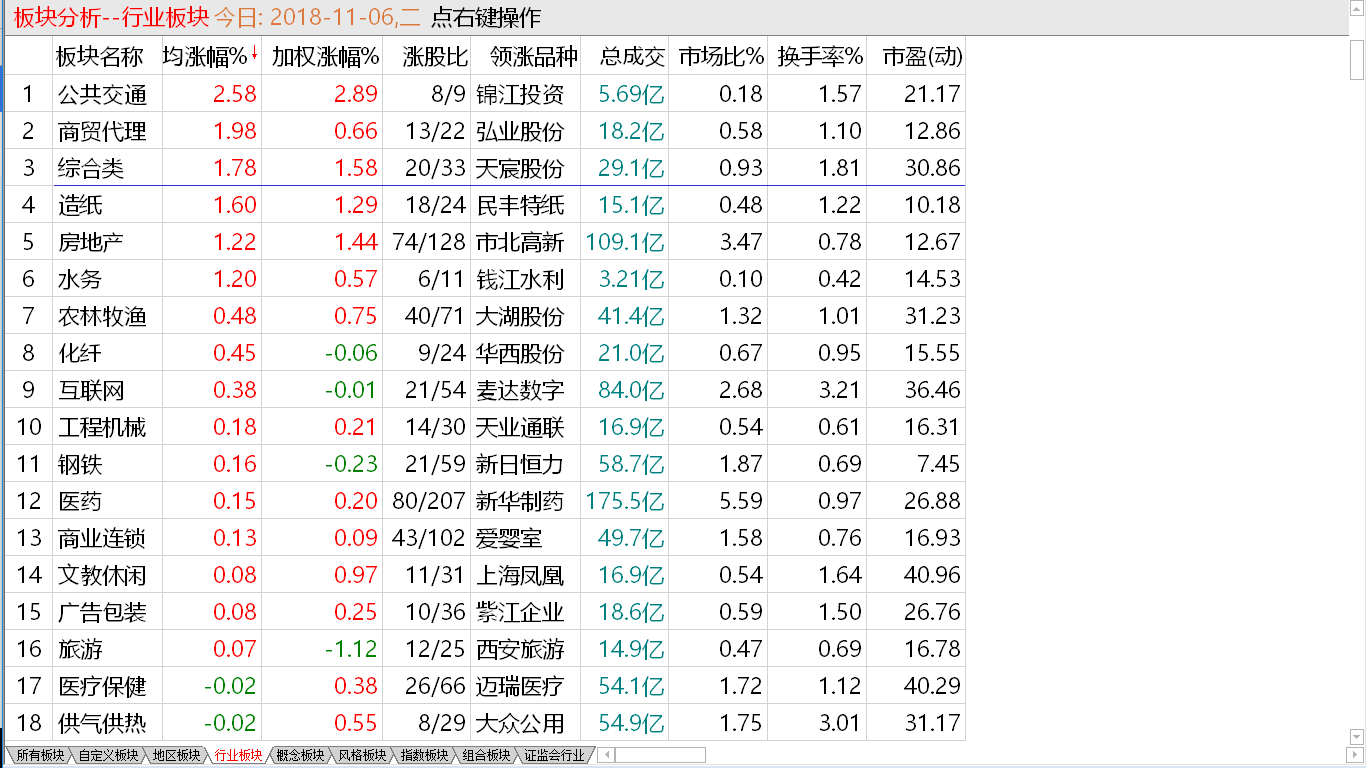The width and height of the screenshot is (1366, 768).
Task: Open the 概念板块 tab
Action: click(x=301, y=755)
